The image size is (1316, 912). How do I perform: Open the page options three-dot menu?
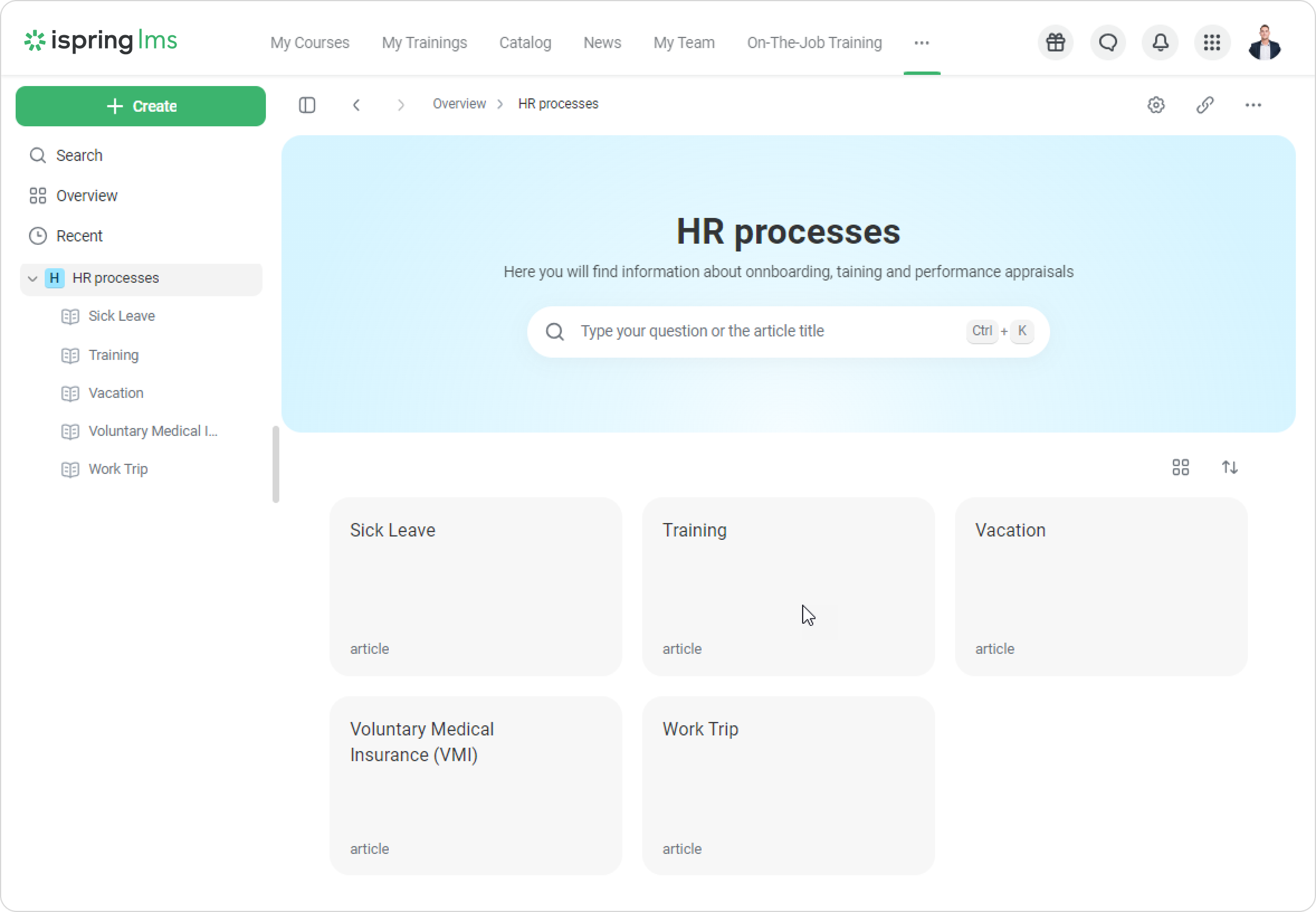[x=1252, y=105]
